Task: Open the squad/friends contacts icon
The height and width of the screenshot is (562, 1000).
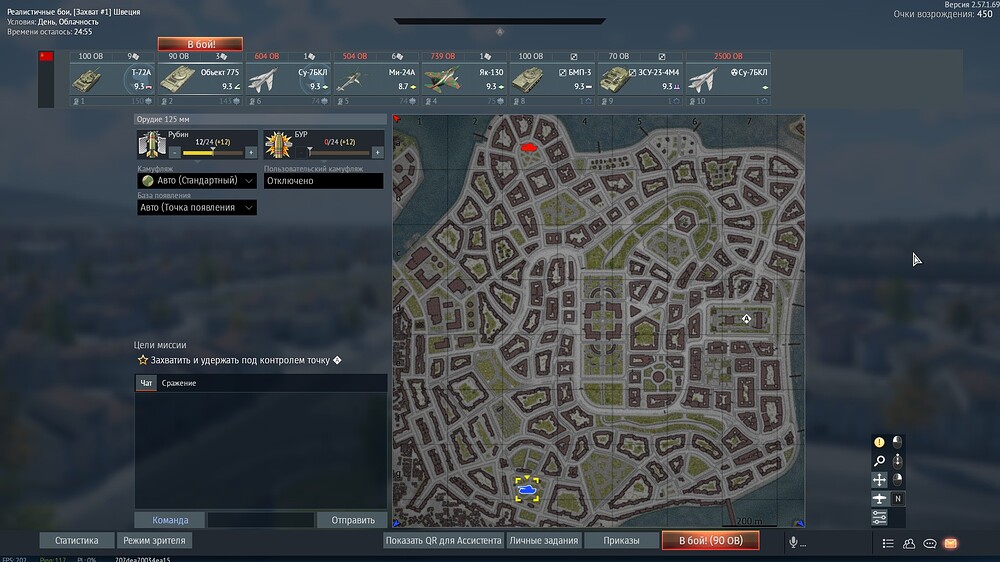Action: click(909, 544)
